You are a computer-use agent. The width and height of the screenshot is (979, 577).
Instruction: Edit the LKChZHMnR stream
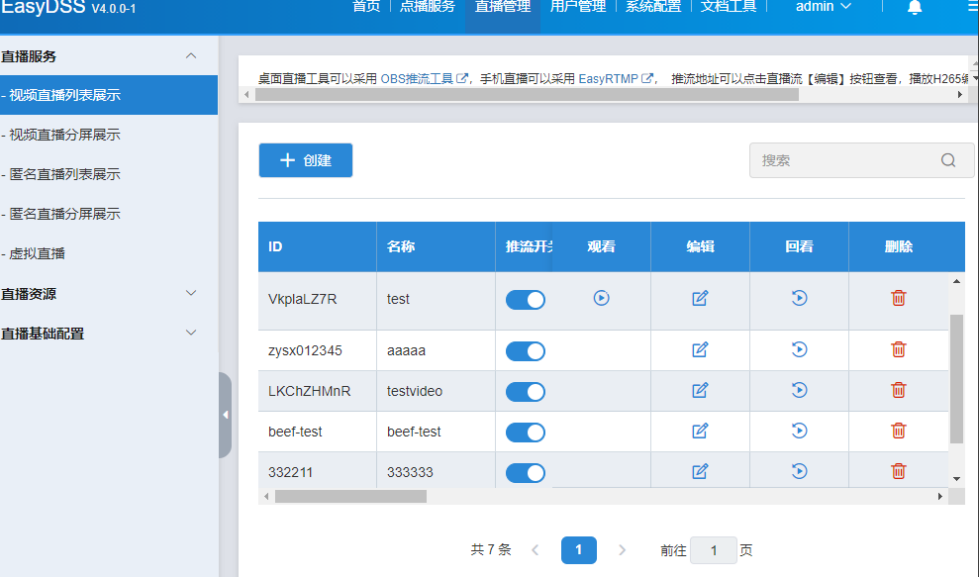[700, 391]
